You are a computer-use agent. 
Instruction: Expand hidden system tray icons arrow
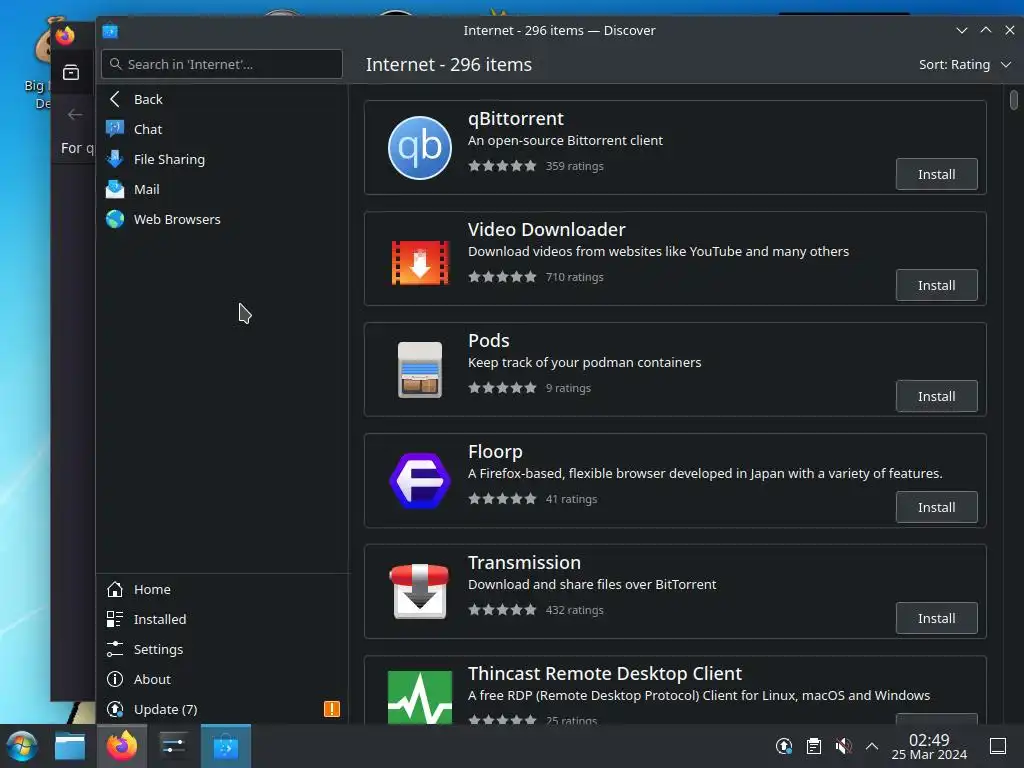coord(872,746)
